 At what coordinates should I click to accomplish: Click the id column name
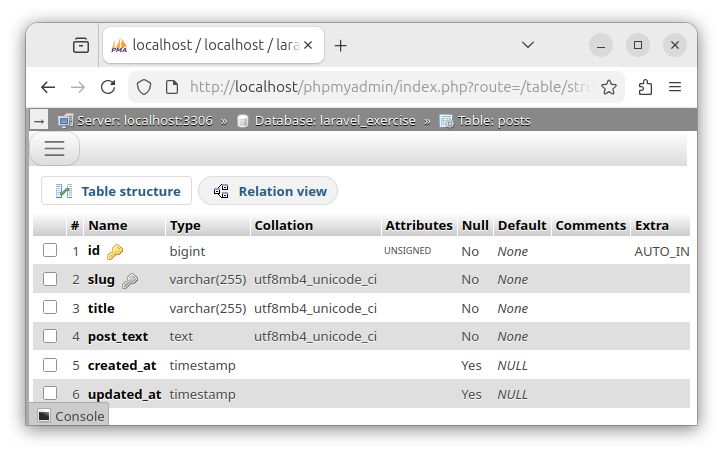click(x=94, y=250)
